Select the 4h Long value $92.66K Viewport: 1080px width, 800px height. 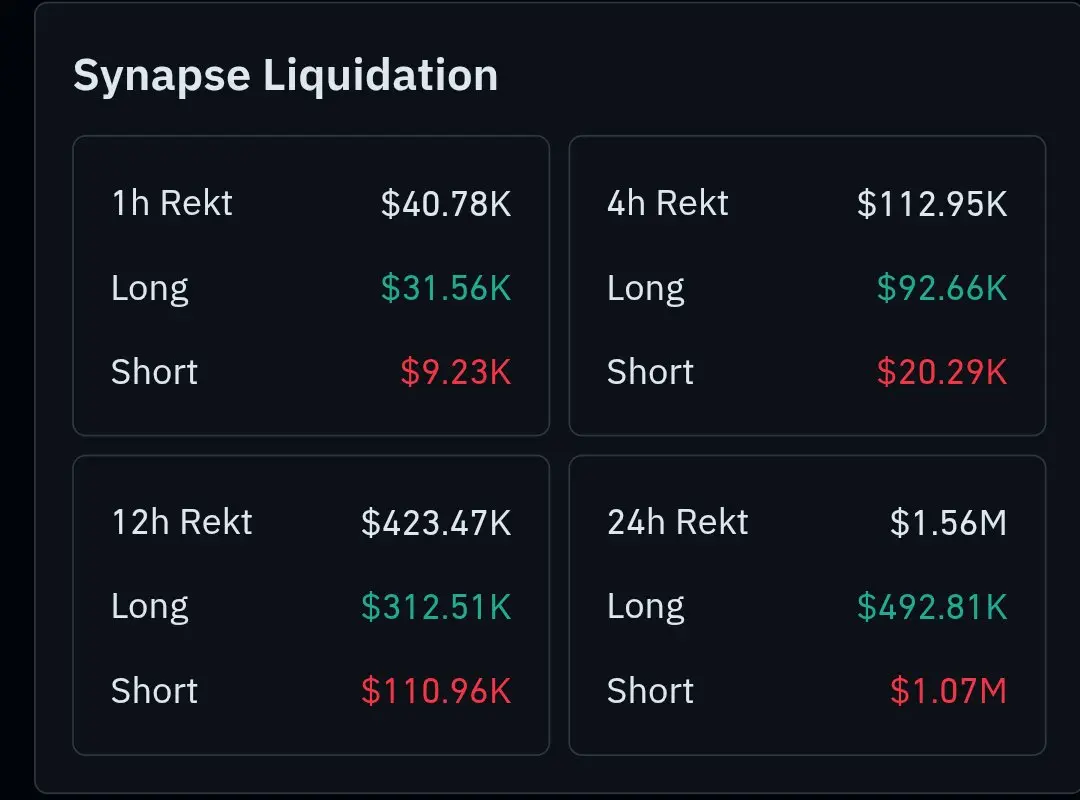pos(942,288)
